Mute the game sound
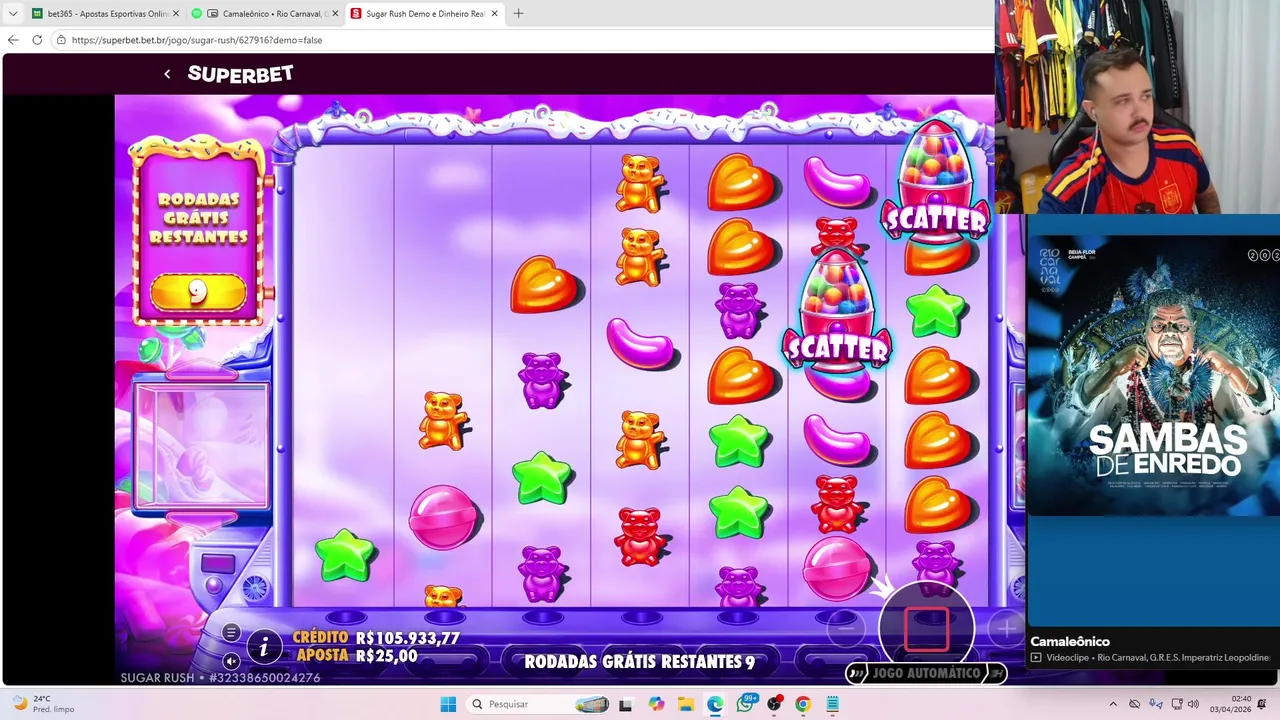The width and height of the screenshot is (1280, 720). point(231,661)
